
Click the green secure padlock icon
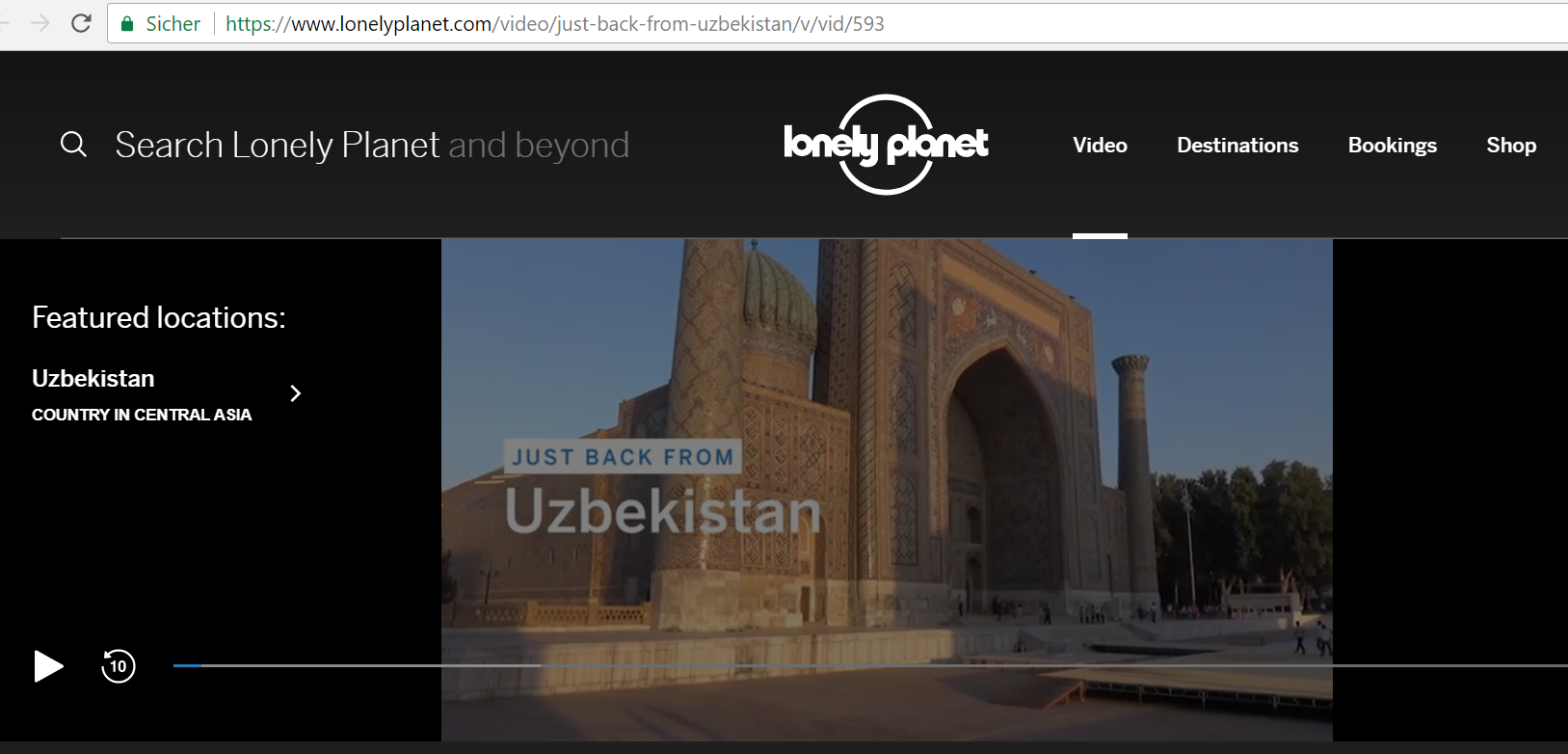pos(126,24)
